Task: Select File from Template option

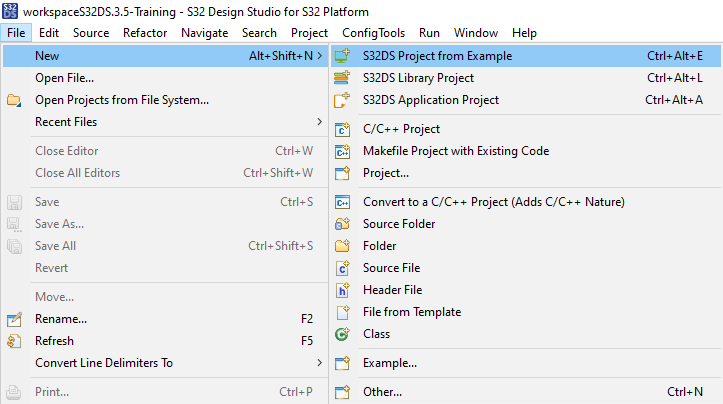Action: click(412, 312)
